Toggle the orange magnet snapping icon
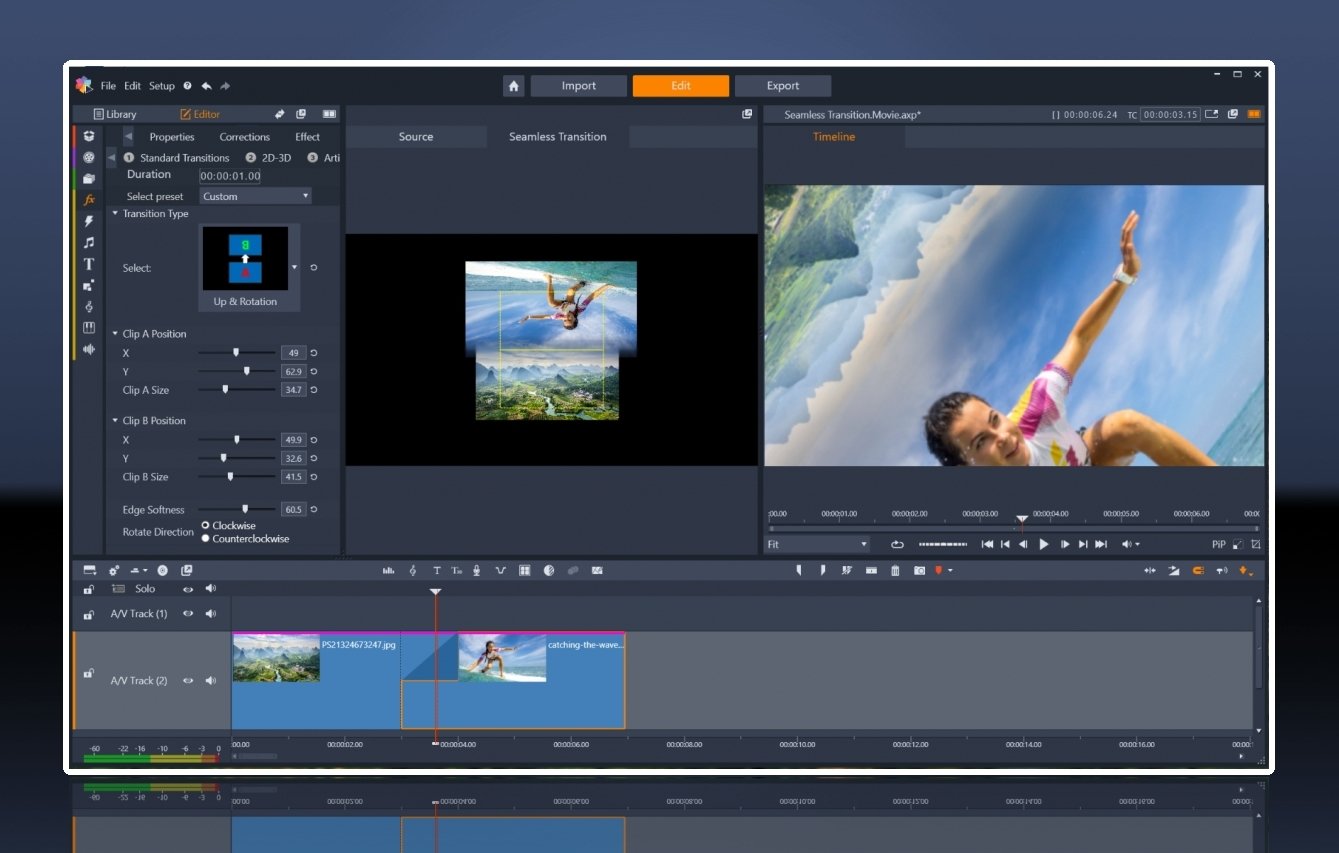The image size is (1339, 853). tap(1198, 571)
